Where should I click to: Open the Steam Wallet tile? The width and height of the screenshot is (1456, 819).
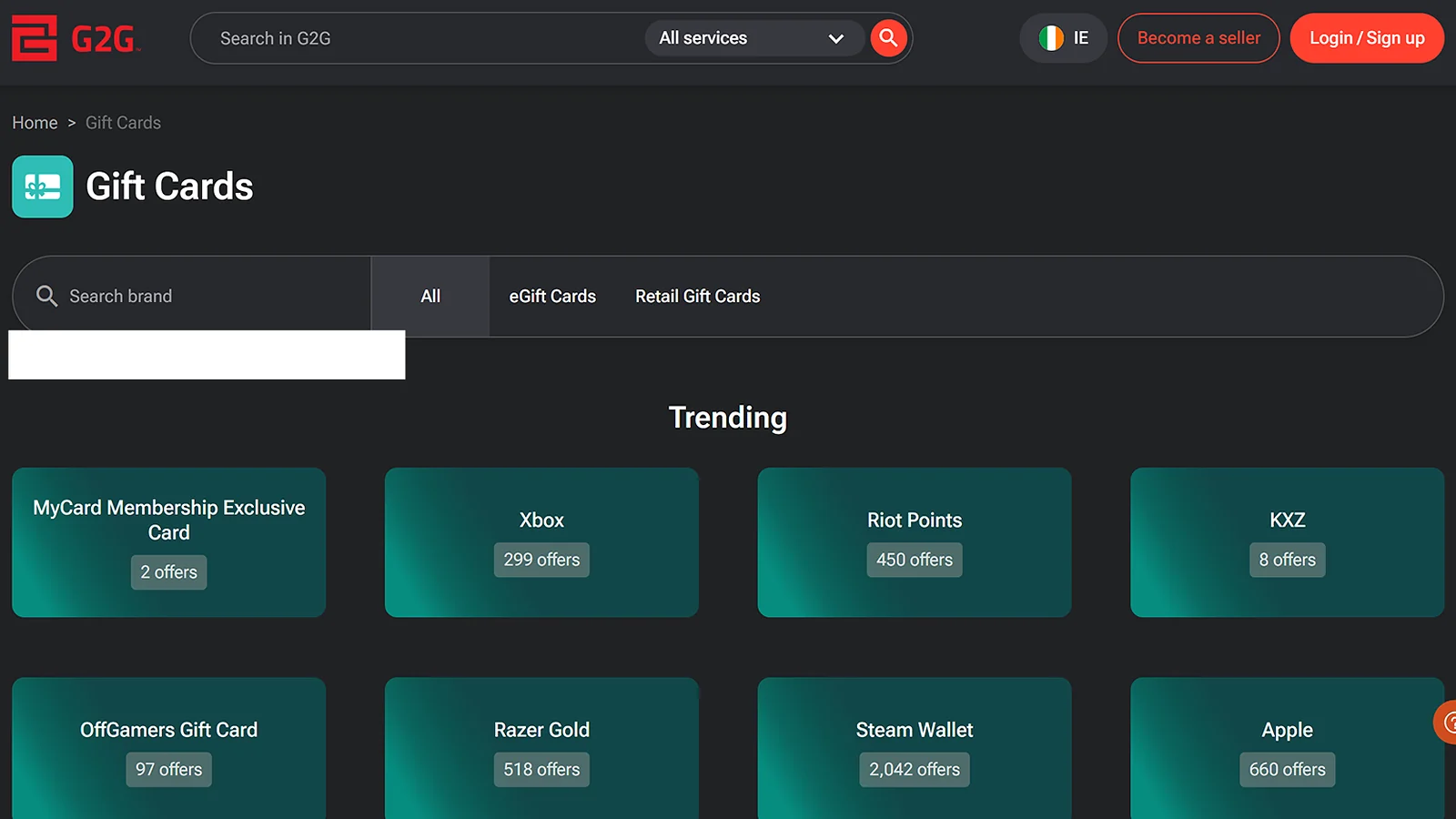click(x=915, y=748)
